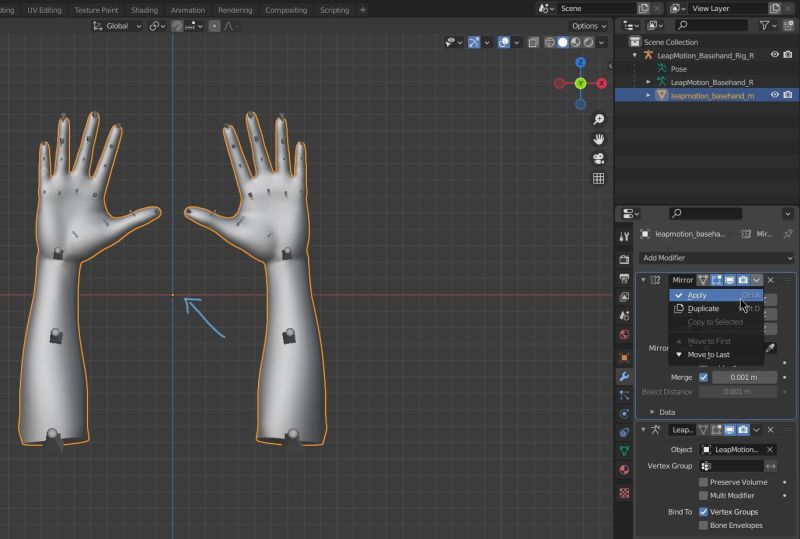Open the Output properties printer tab icon
This screenshot has width=800, height=539.
tap(624, 279)
